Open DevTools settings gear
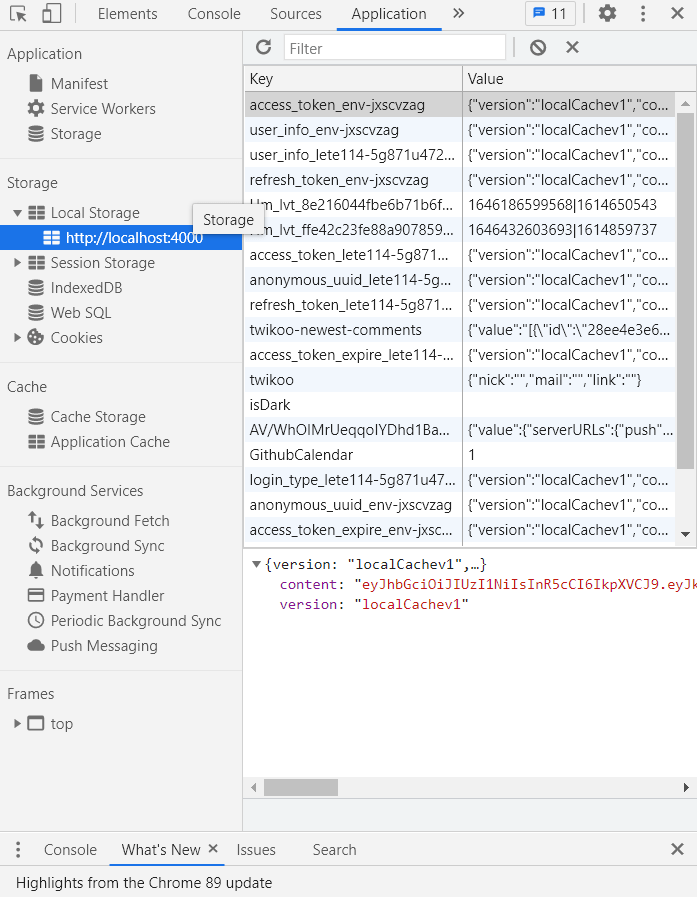 (607, 13)
